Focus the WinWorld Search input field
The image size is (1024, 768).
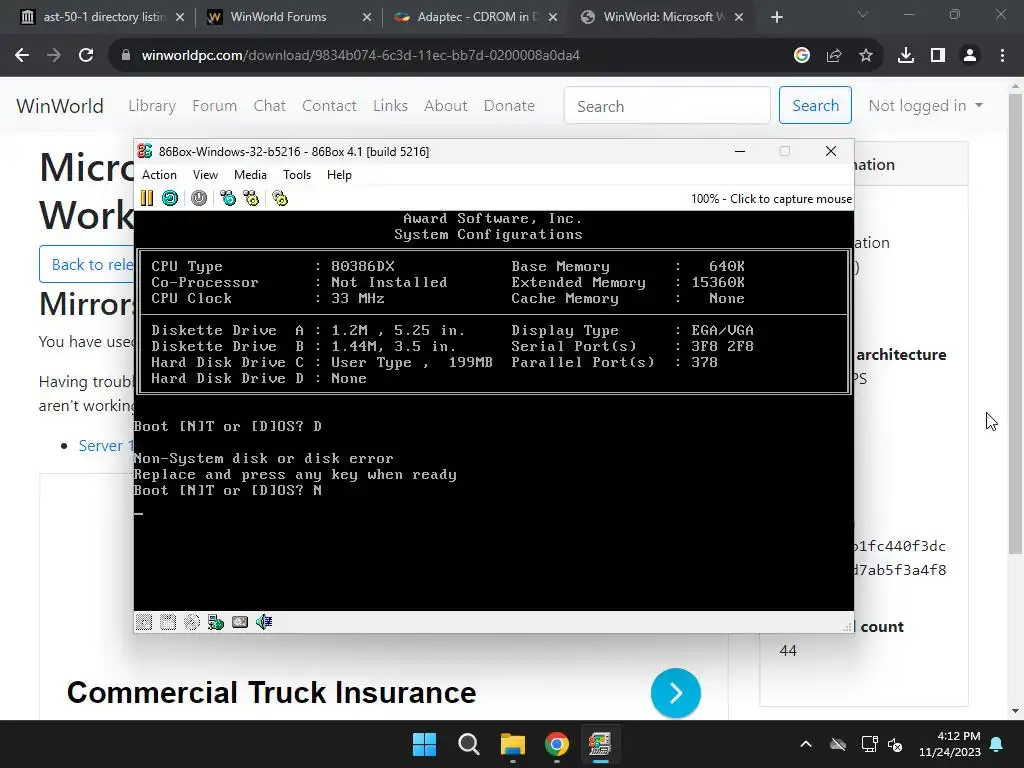click(667, 105)
